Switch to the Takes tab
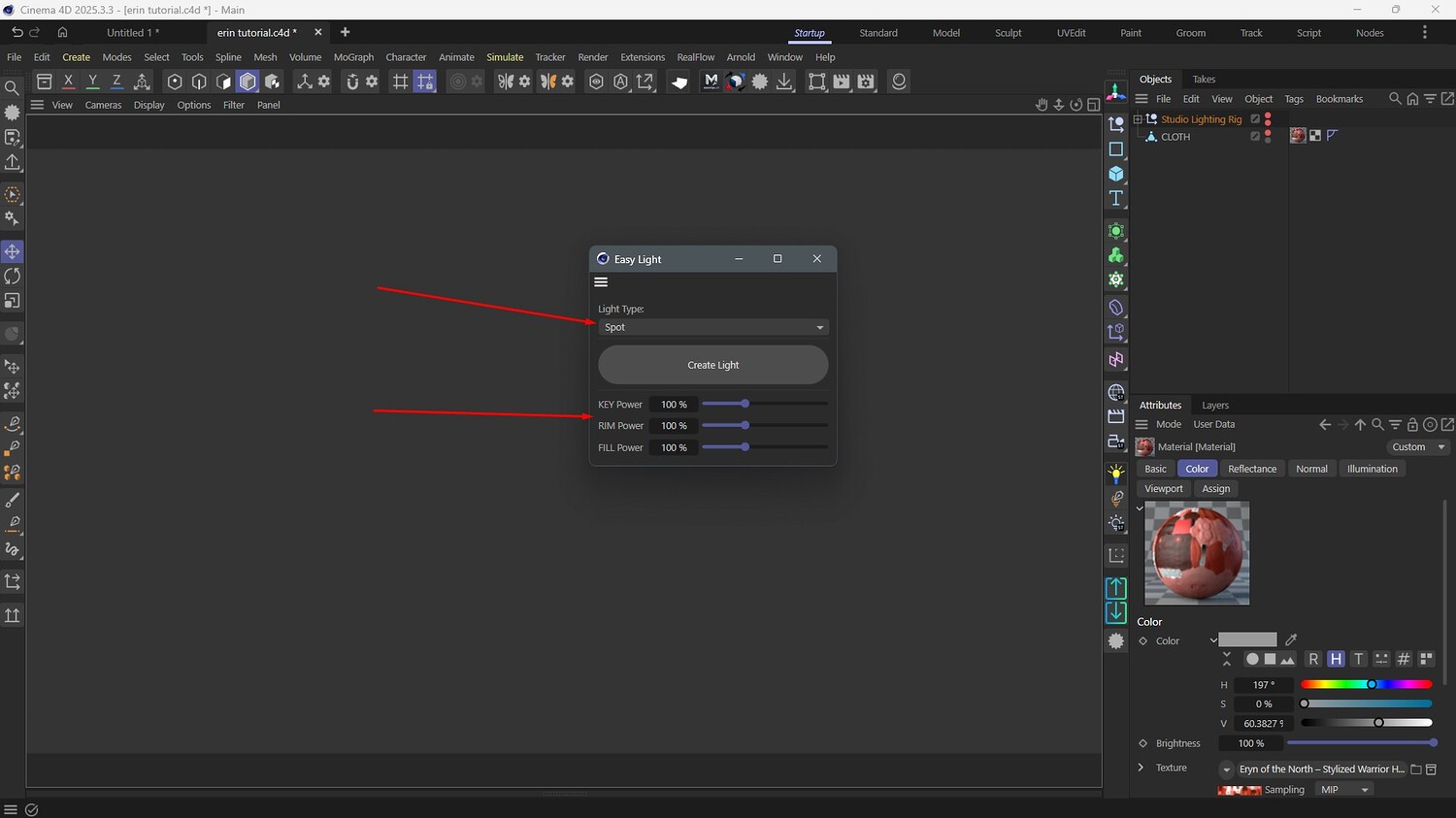 [x=1204, y=80]
